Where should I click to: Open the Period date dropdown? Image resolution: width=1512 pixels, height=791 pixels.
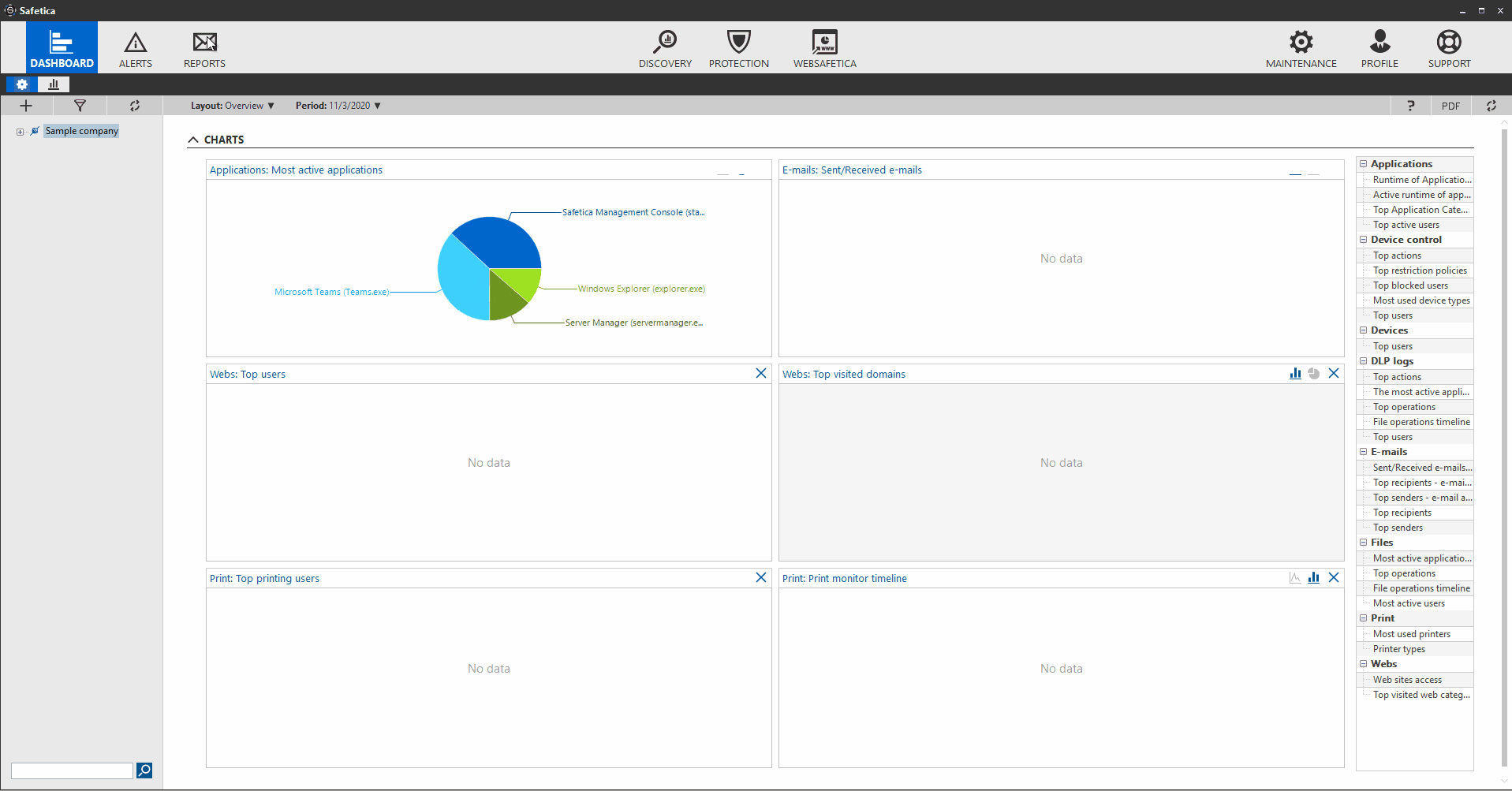338,106
